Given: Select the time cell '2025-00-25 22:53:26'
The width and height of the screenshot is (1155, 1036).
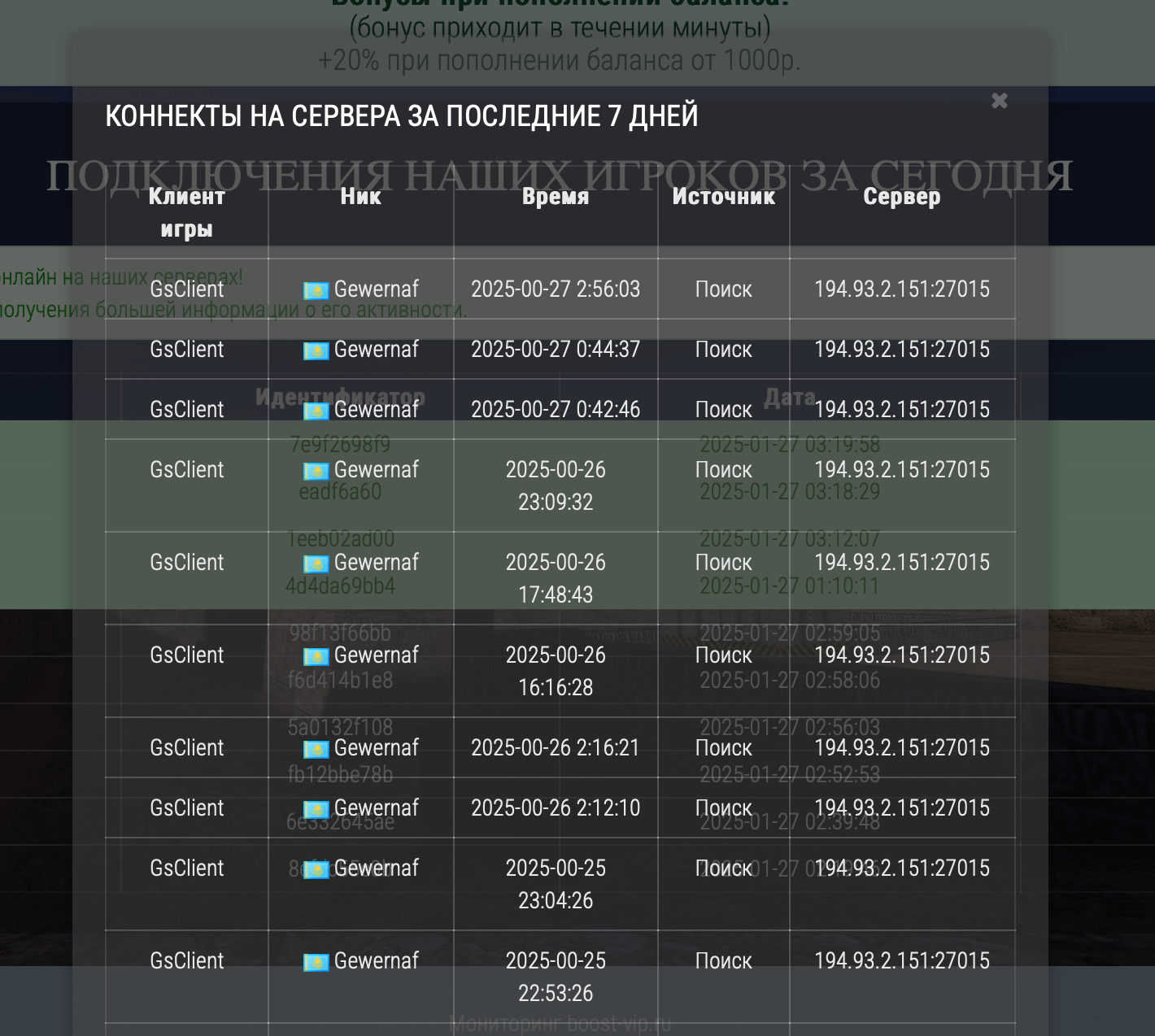Looking at the screenshot, I should coord(556,977).
